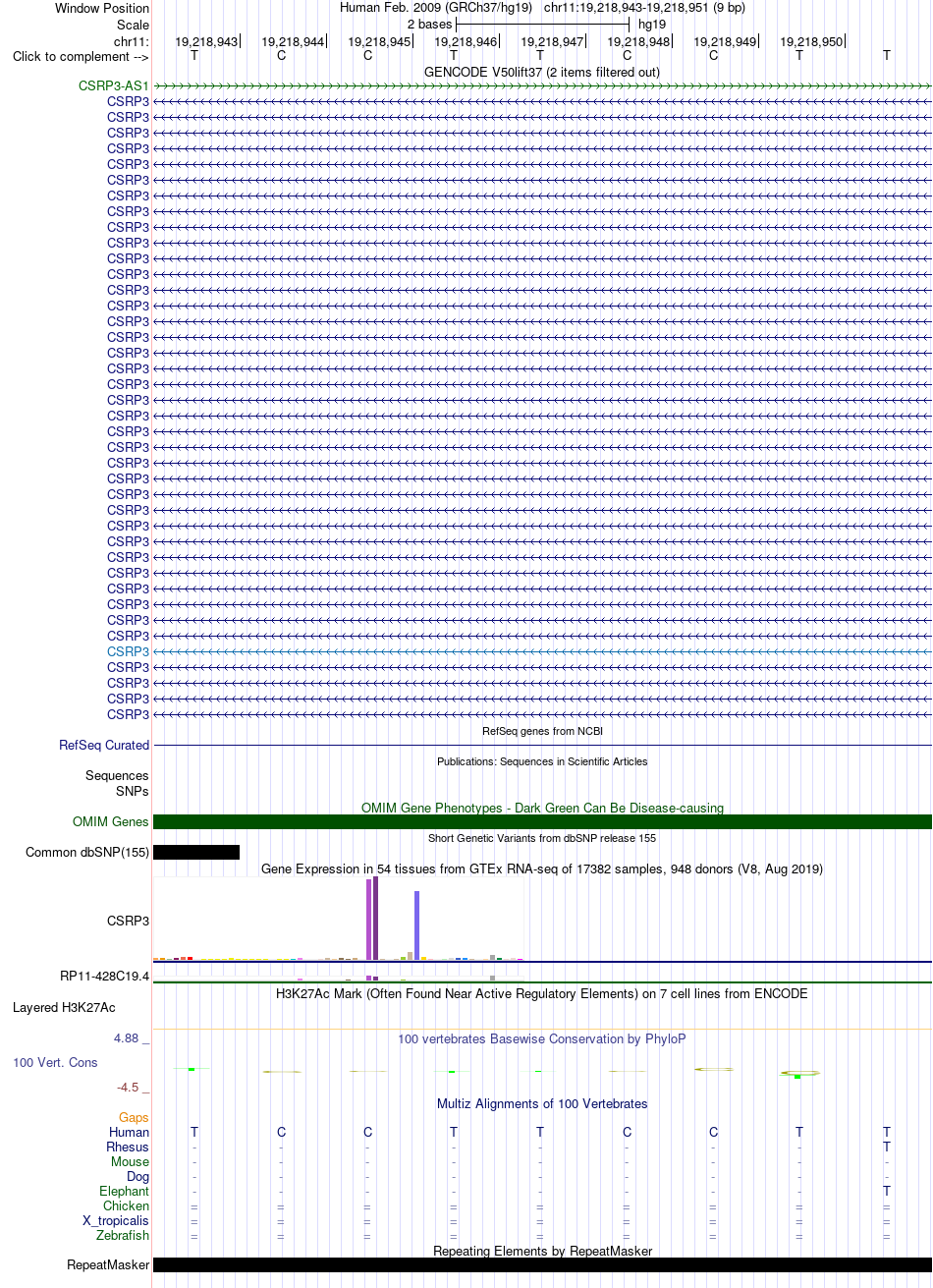Screen dimensions: 933x1288
Task: Open Multiz Alignments of 100 Vertebrates title
Action: pos(542,1103)
